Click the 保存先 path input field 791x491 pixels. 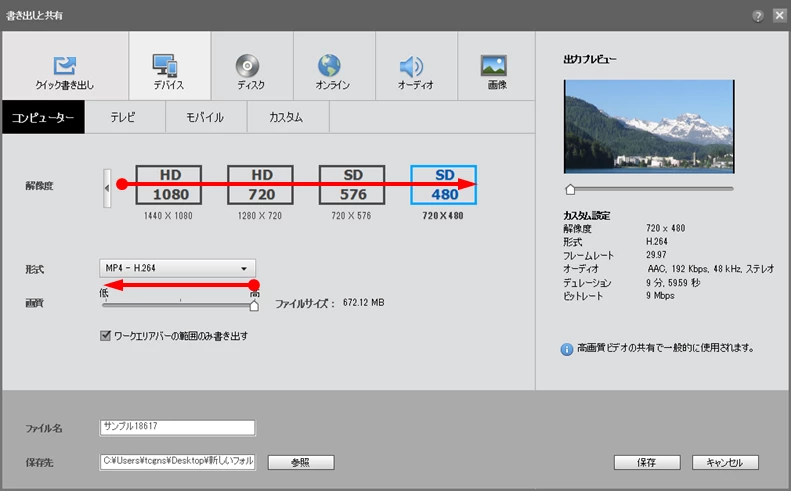tap(178, 462)
